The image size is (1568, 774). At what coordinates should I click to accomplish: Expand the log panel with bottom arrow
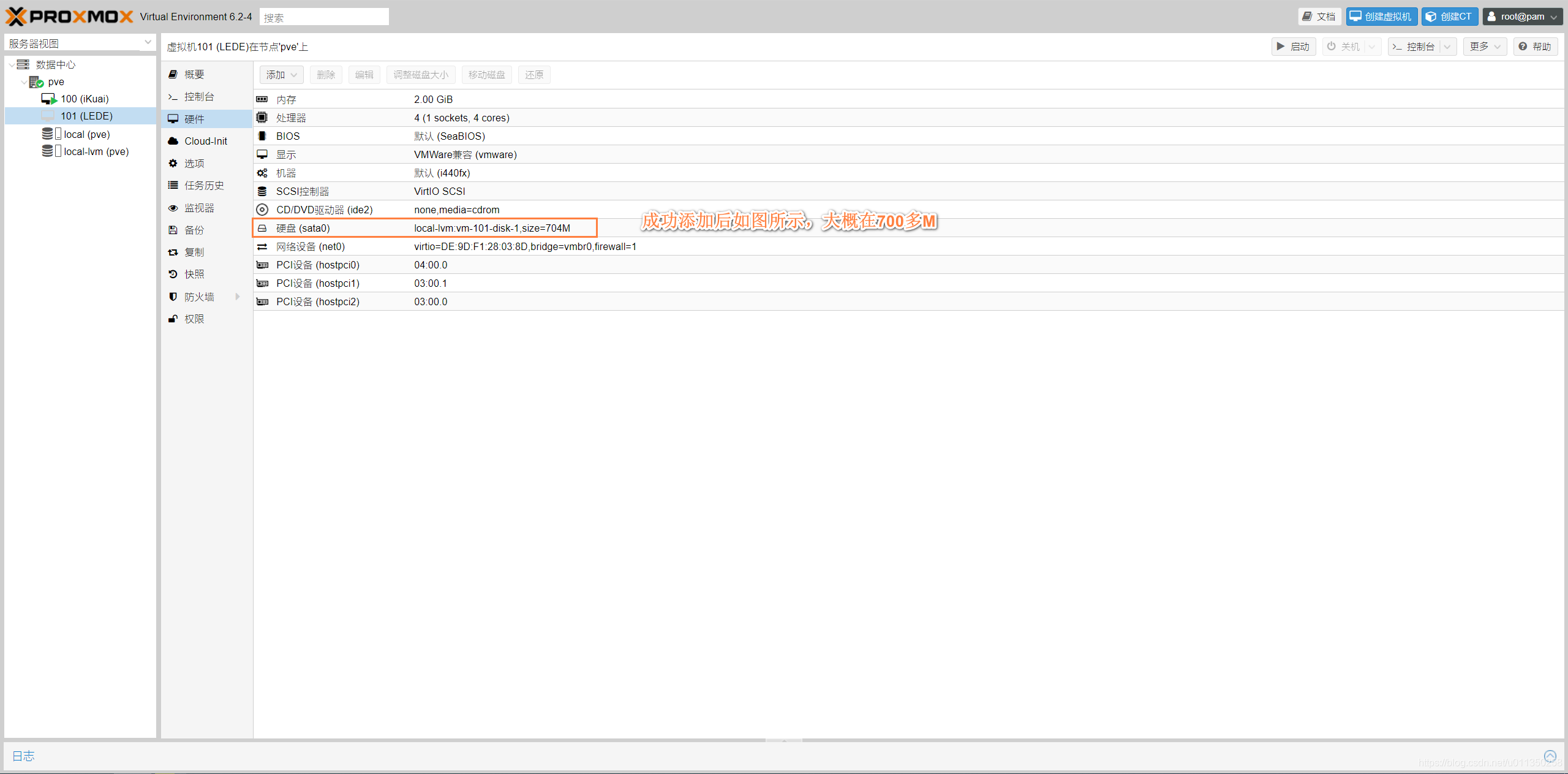[1550, 756]
